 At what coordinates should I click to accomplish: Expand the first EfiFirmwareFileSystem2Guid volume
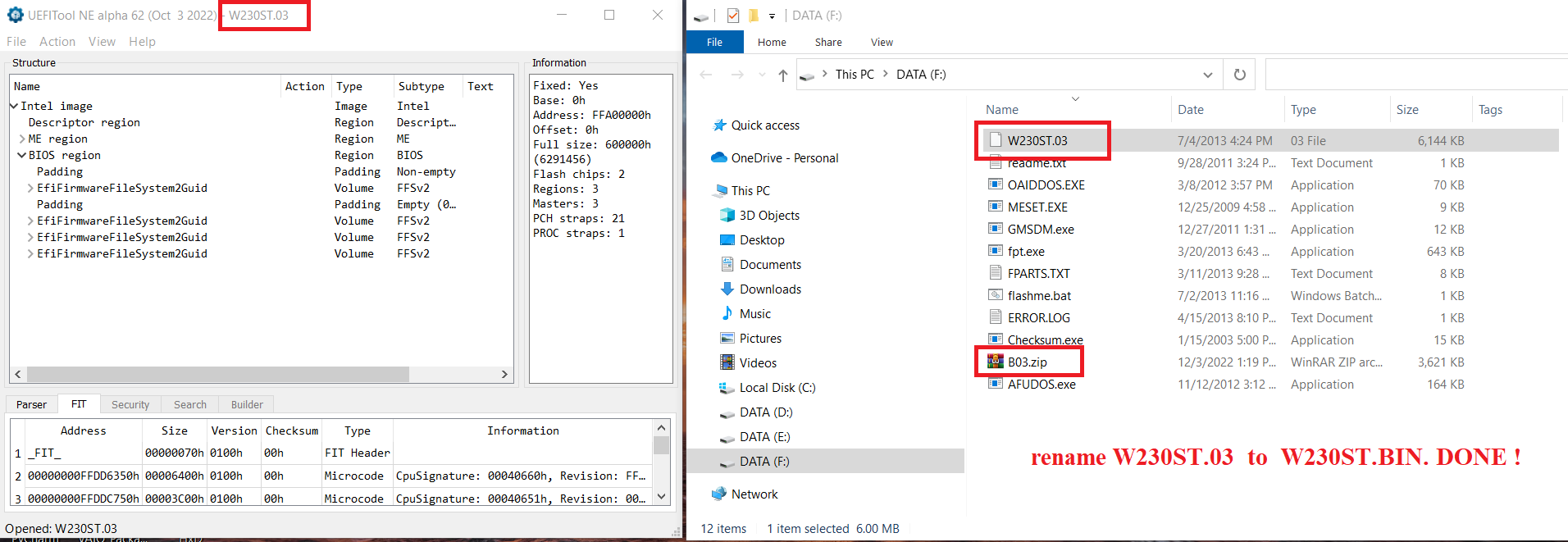[x=30, y=188]
